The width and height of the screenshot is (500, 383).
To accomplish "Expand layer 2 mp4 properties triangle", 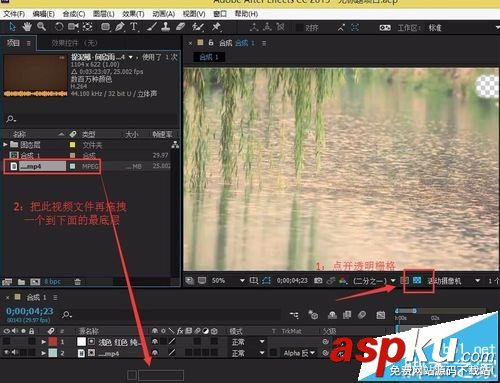I will click(44, 353).
